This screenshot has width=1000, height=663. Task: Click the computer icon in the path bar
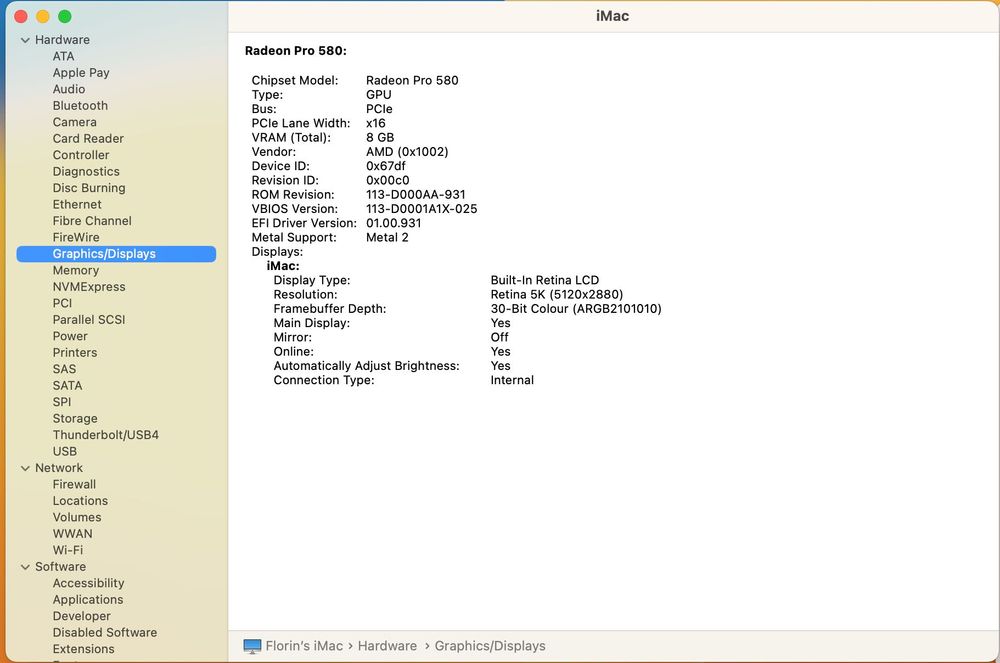pos(253,646)
